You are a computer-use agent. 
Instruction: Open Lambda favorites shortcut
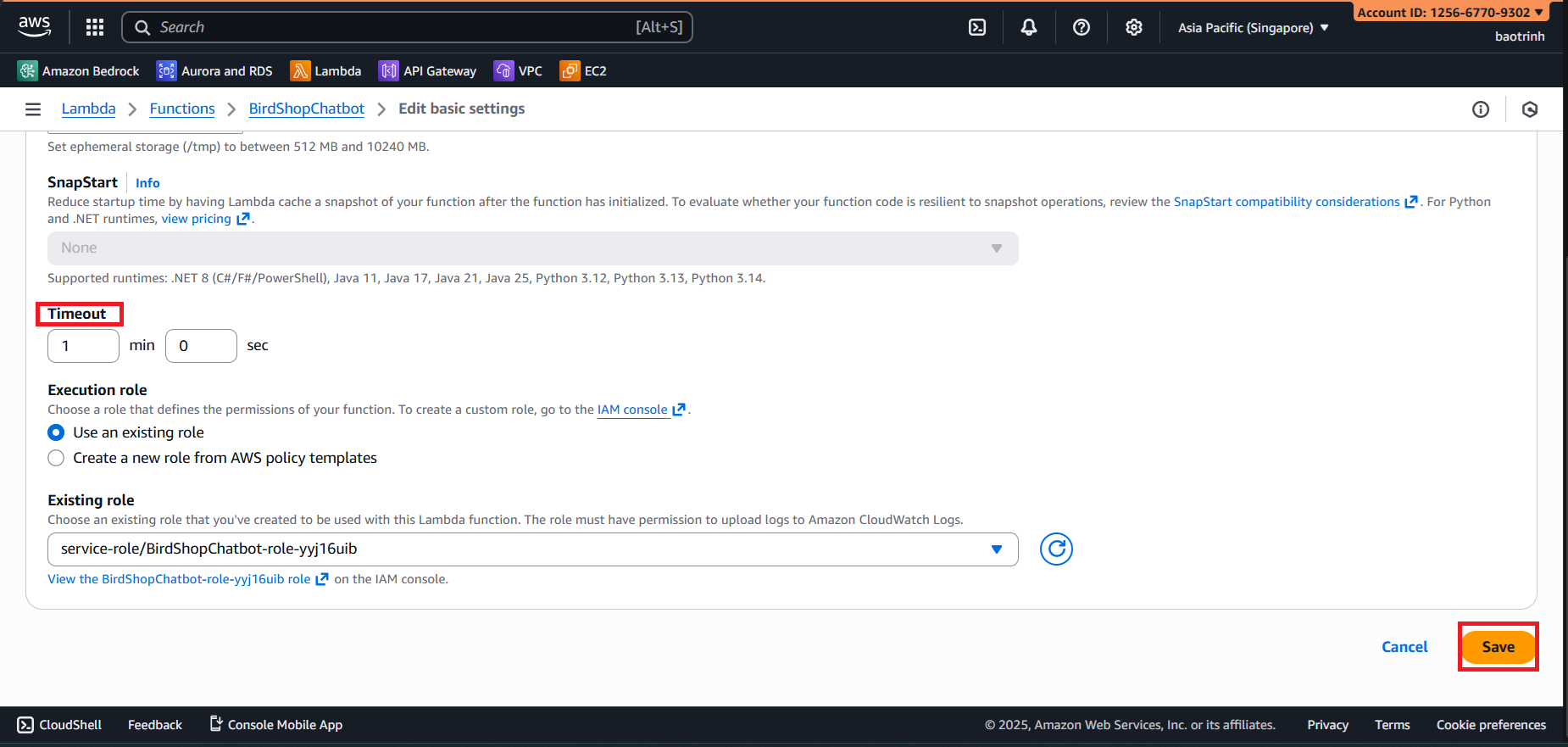pyautogui.click(x=325, y=71)
